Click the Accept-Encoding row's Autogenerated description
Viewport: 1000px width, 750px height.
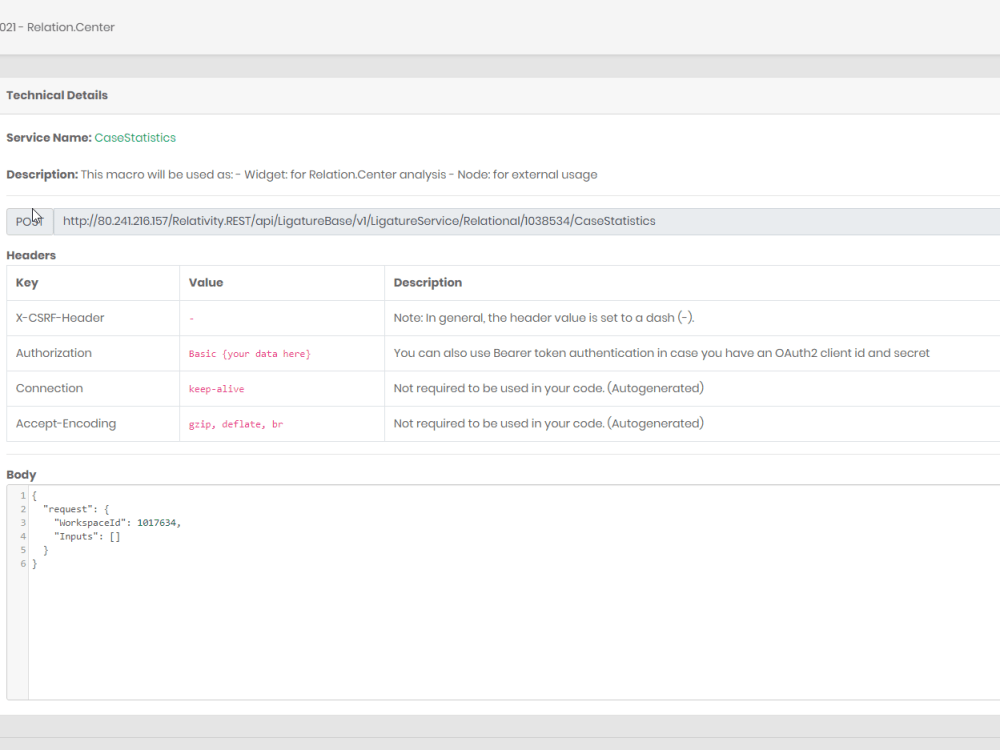(548, 423)
